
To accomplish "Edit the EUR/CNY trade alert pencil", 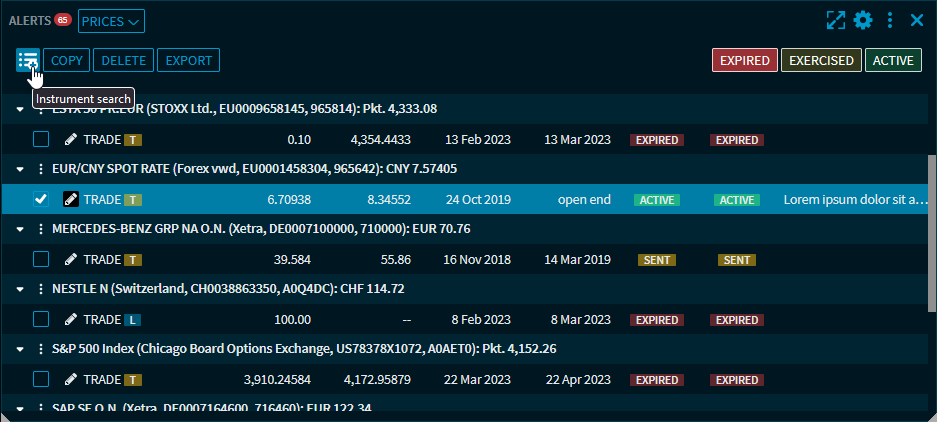I will coord(71,199).
